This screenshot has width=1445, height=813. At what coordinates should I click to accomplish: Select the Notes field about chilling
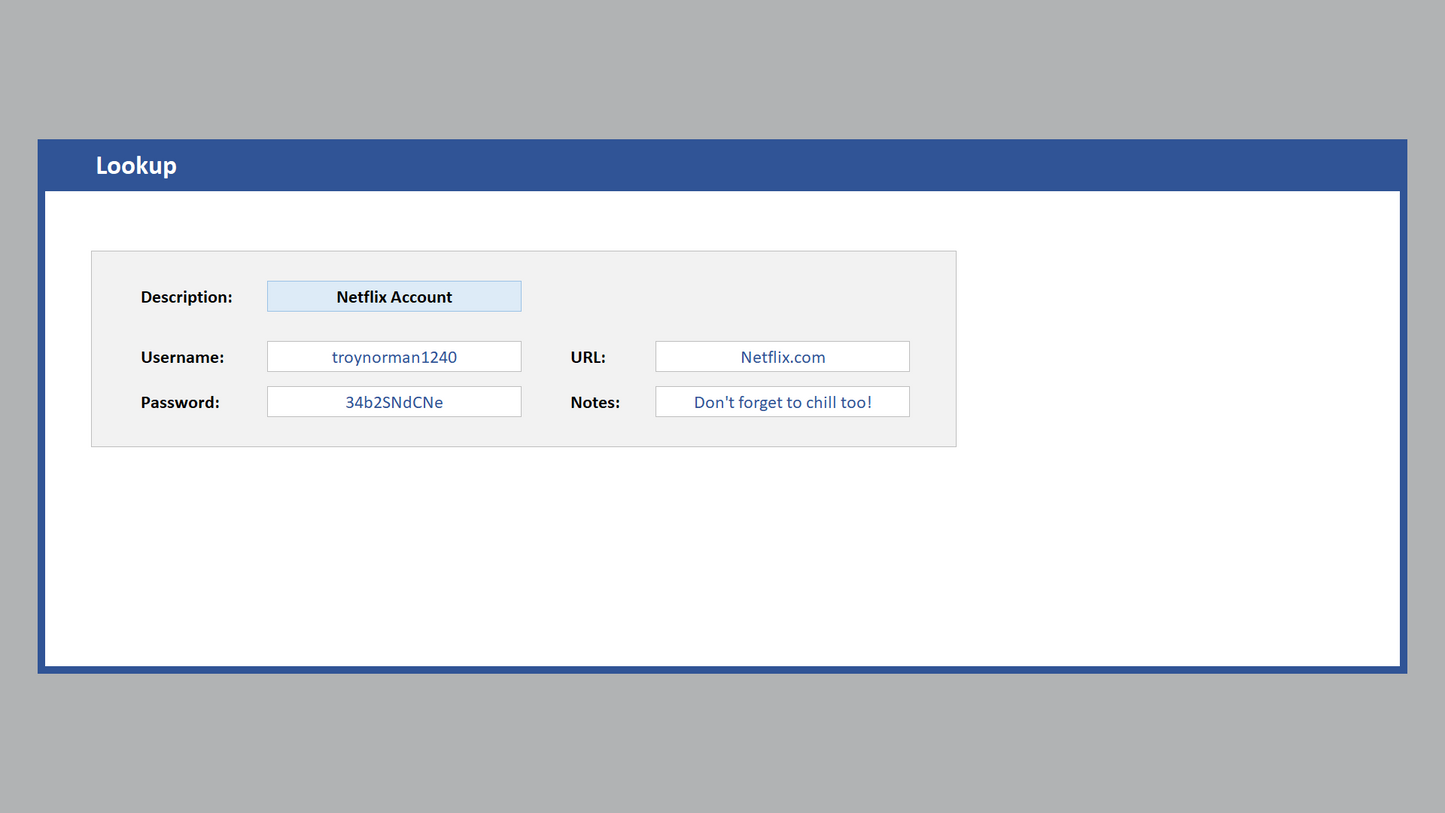(782, 402)
